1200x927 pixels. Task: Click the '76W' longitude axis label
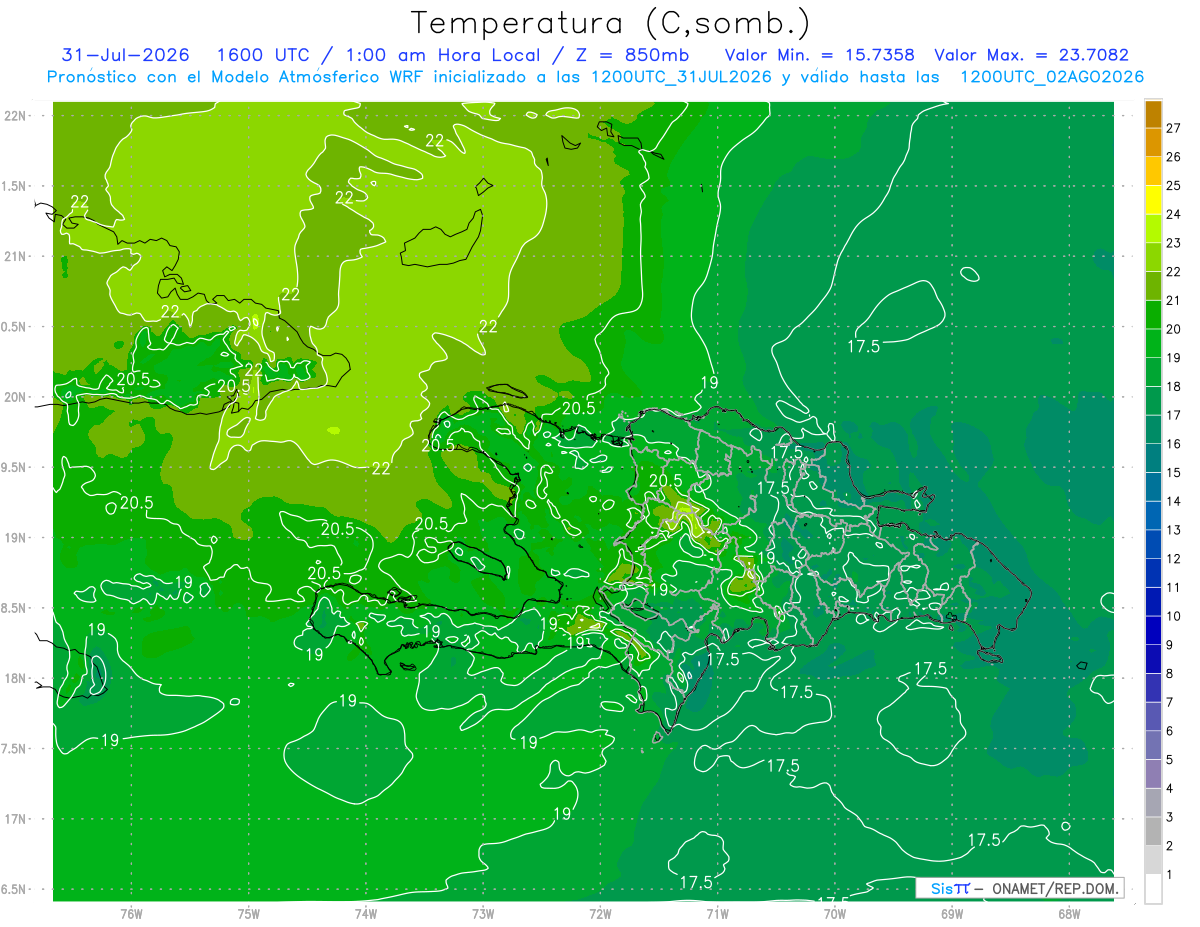131,914
